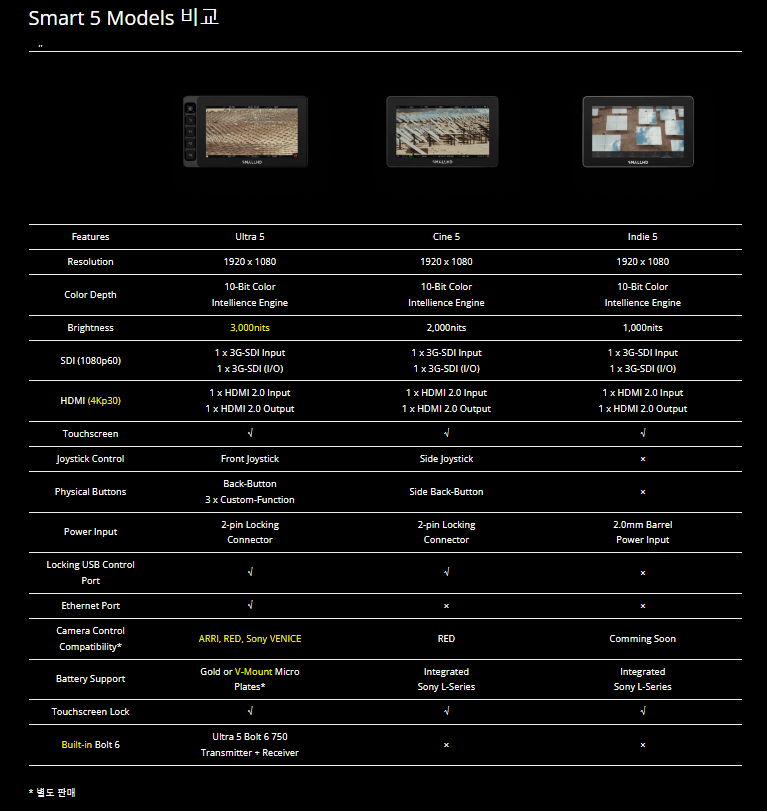Click "Camera Control Compatibility*" row label
This screenshot has height=811, width=767.
tap(91, 639)
